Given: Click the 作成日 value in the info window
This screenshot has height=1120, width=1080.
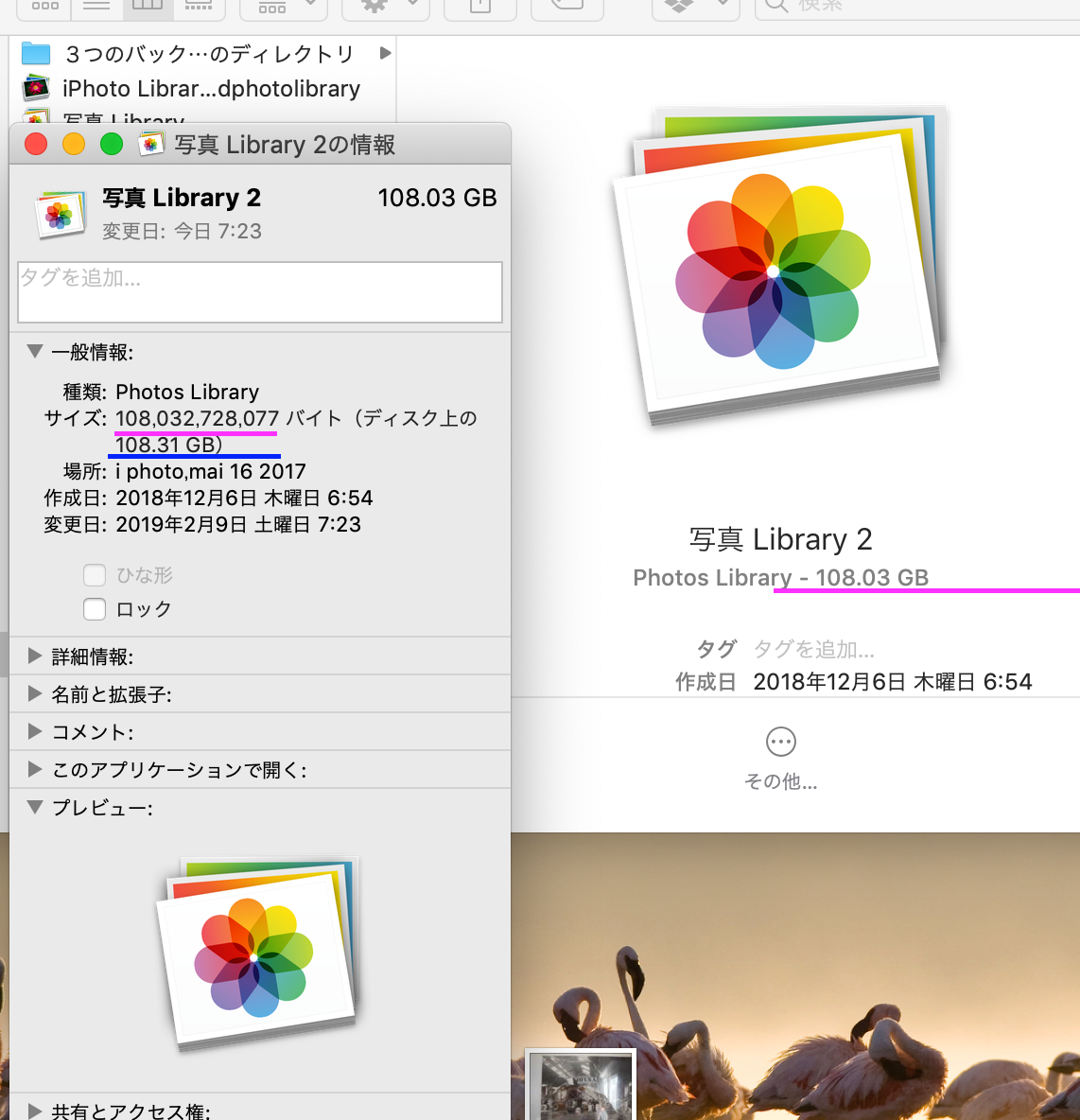Looking at the screenshot, I should 244,498.
